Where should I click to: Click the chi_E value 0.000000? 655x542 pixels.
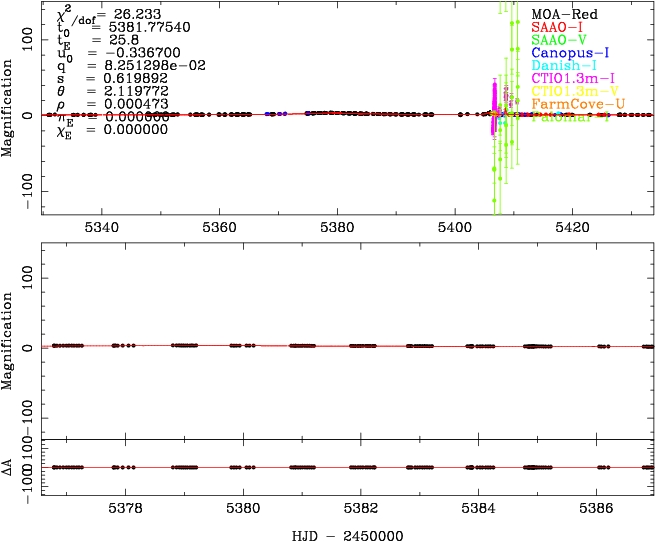click(136, 129)
